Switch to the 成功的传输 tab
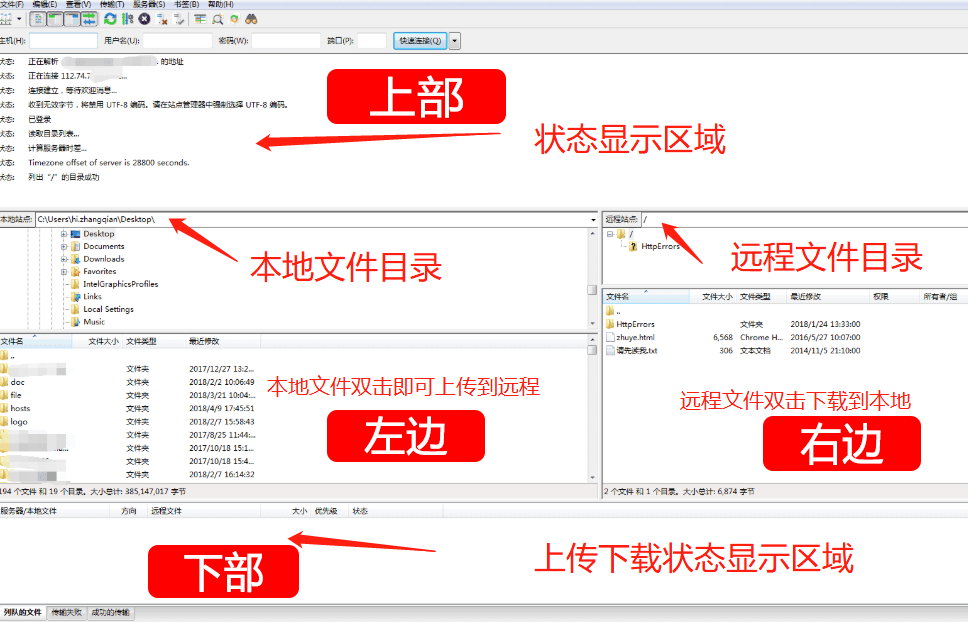Screen dimensions: 968x622 click(111, 613)
